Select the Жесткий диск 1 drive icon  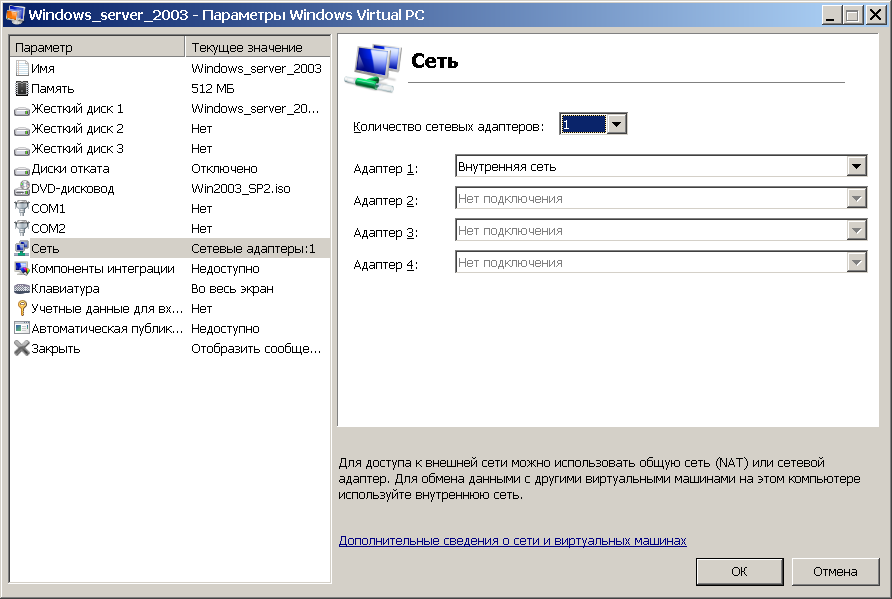[22, 110]
